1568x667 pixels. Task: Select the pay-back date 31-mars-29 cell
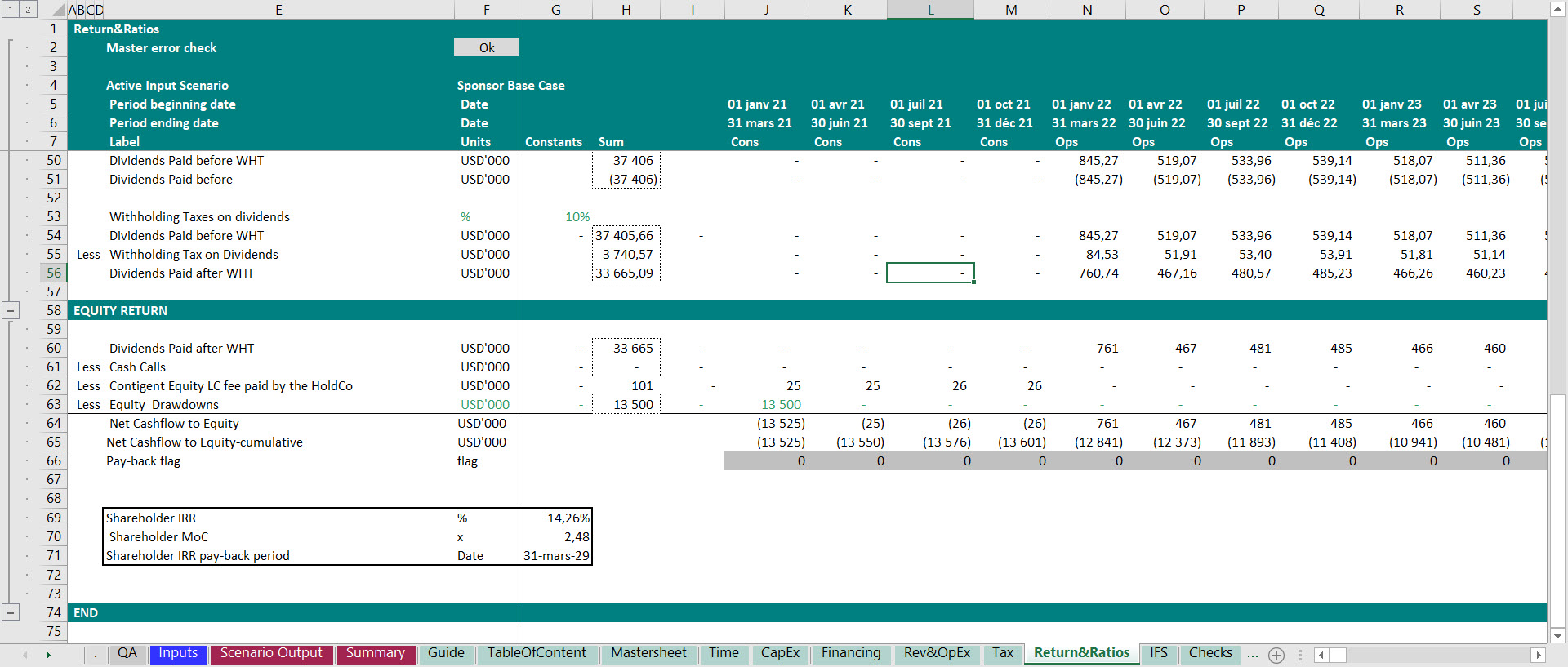[555, 555]
